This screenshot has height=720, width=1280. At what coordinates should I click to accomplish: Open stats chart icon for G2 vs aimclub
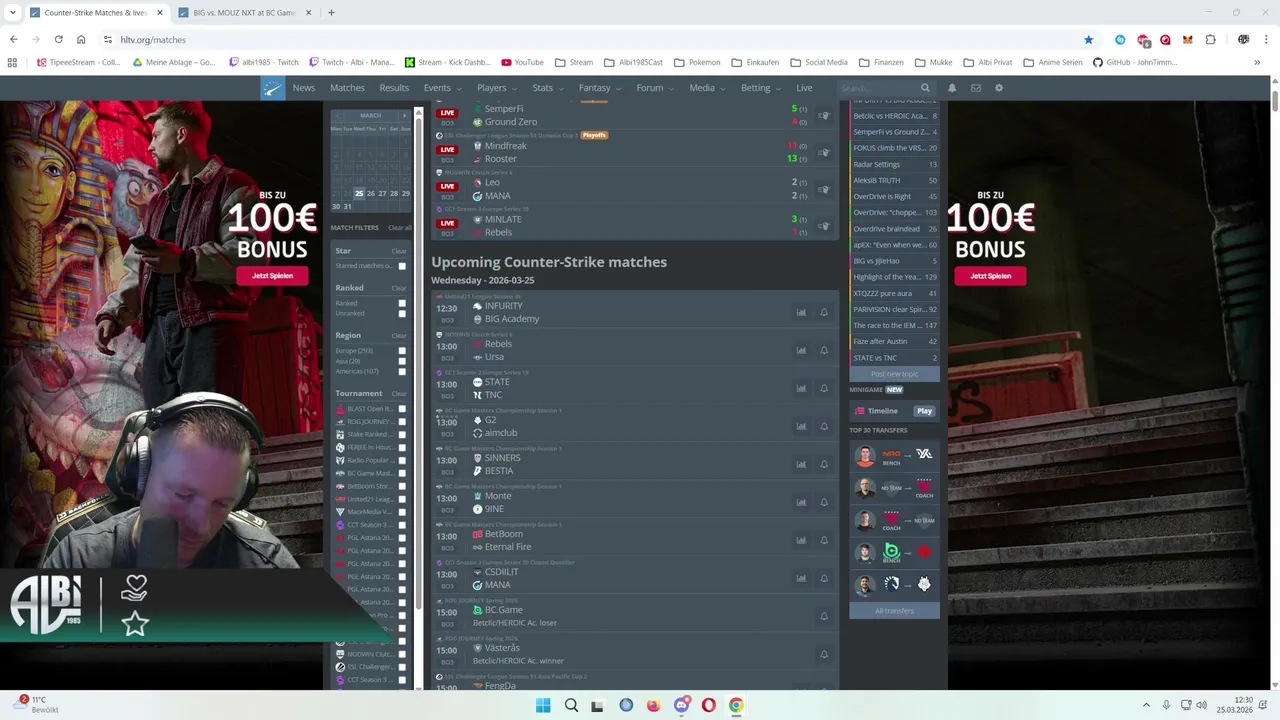(x=801, y=426)
